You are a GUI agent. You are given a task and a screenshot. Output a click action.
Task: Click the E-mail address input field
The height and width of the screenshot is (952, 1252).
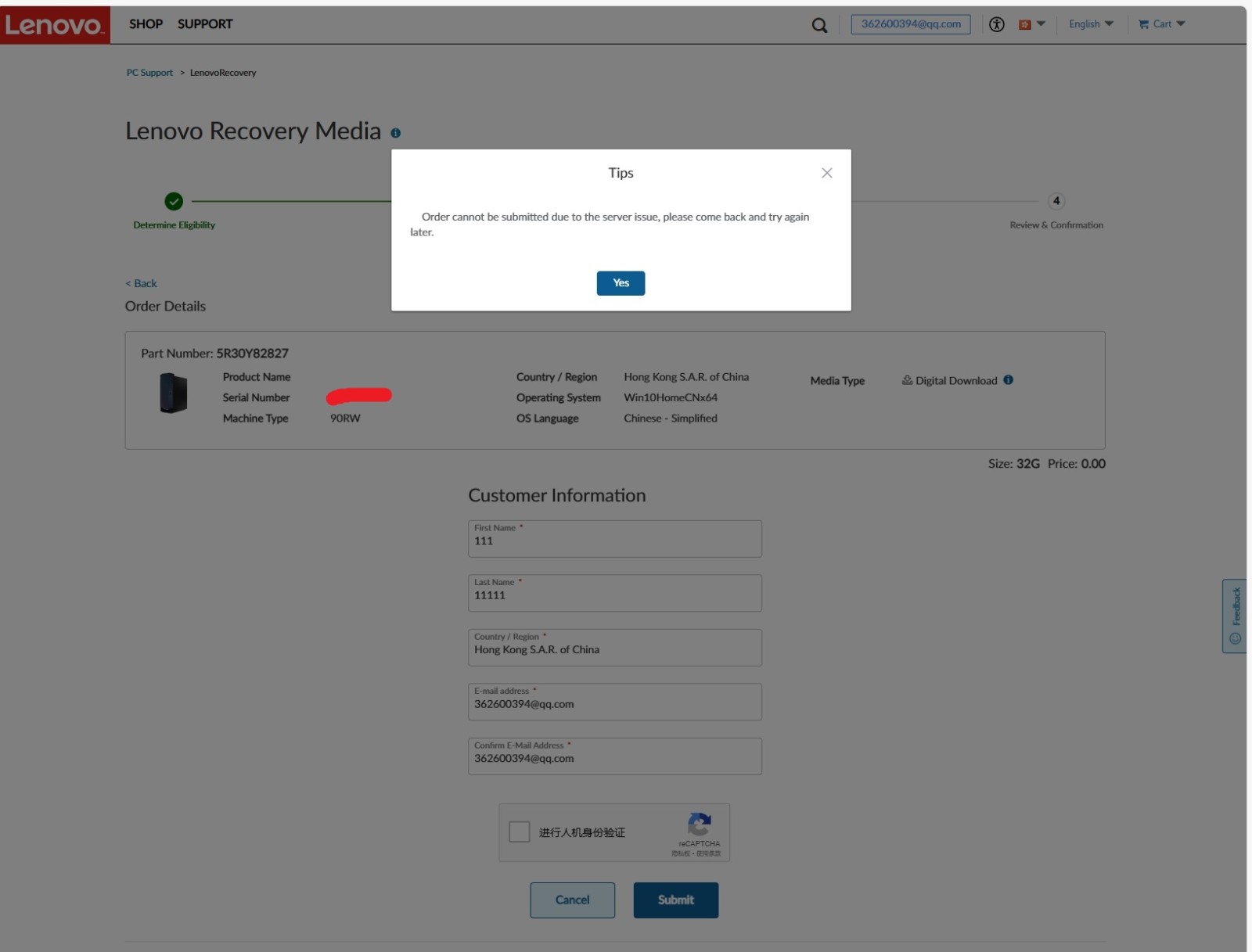614,702
